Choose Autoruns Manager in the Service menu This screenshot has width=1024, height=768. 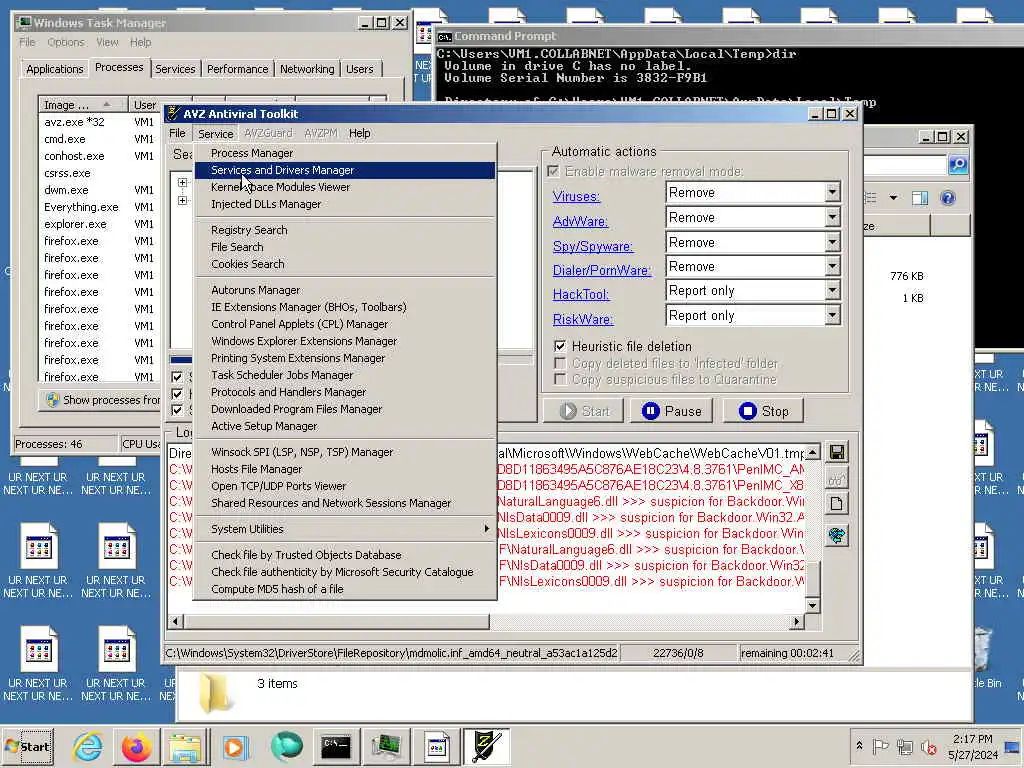pos(345,290)
